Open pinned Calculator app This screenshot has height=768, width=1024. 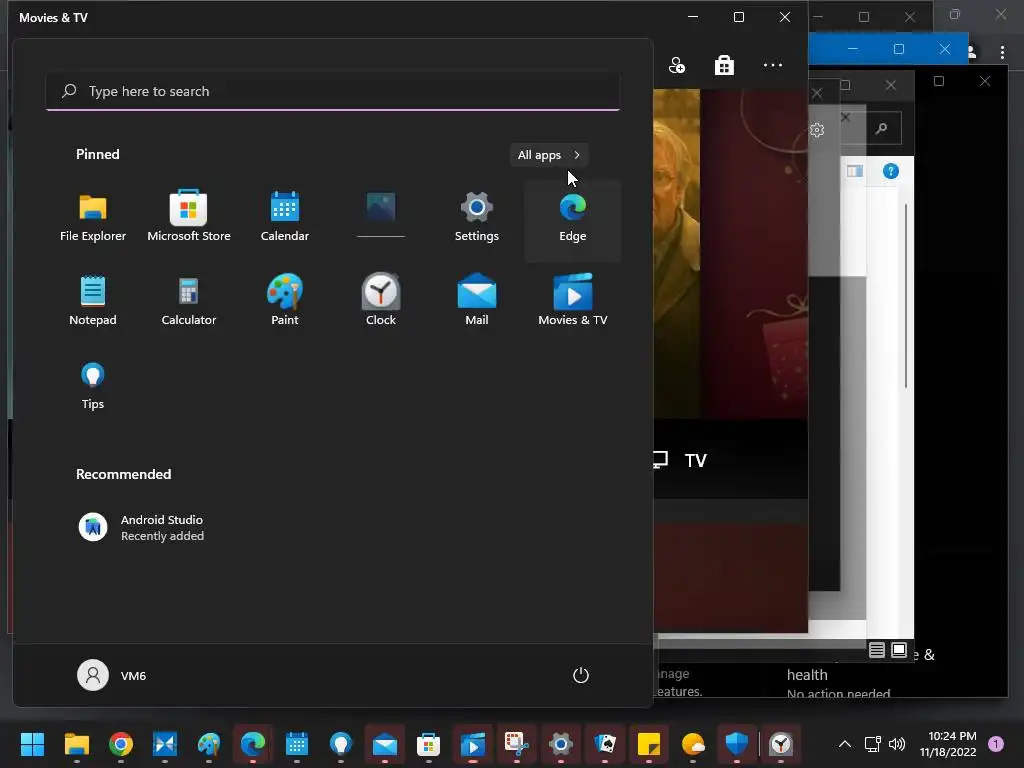(189, 302)
